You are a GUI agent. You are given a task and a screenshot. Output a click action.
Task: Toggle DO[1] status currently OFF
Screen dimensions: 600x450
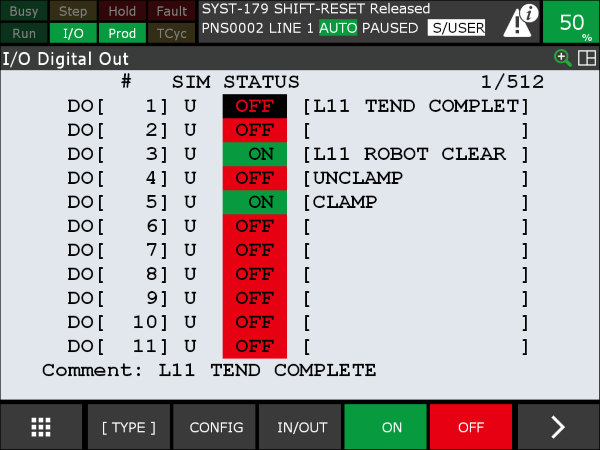tap(254, 106)
